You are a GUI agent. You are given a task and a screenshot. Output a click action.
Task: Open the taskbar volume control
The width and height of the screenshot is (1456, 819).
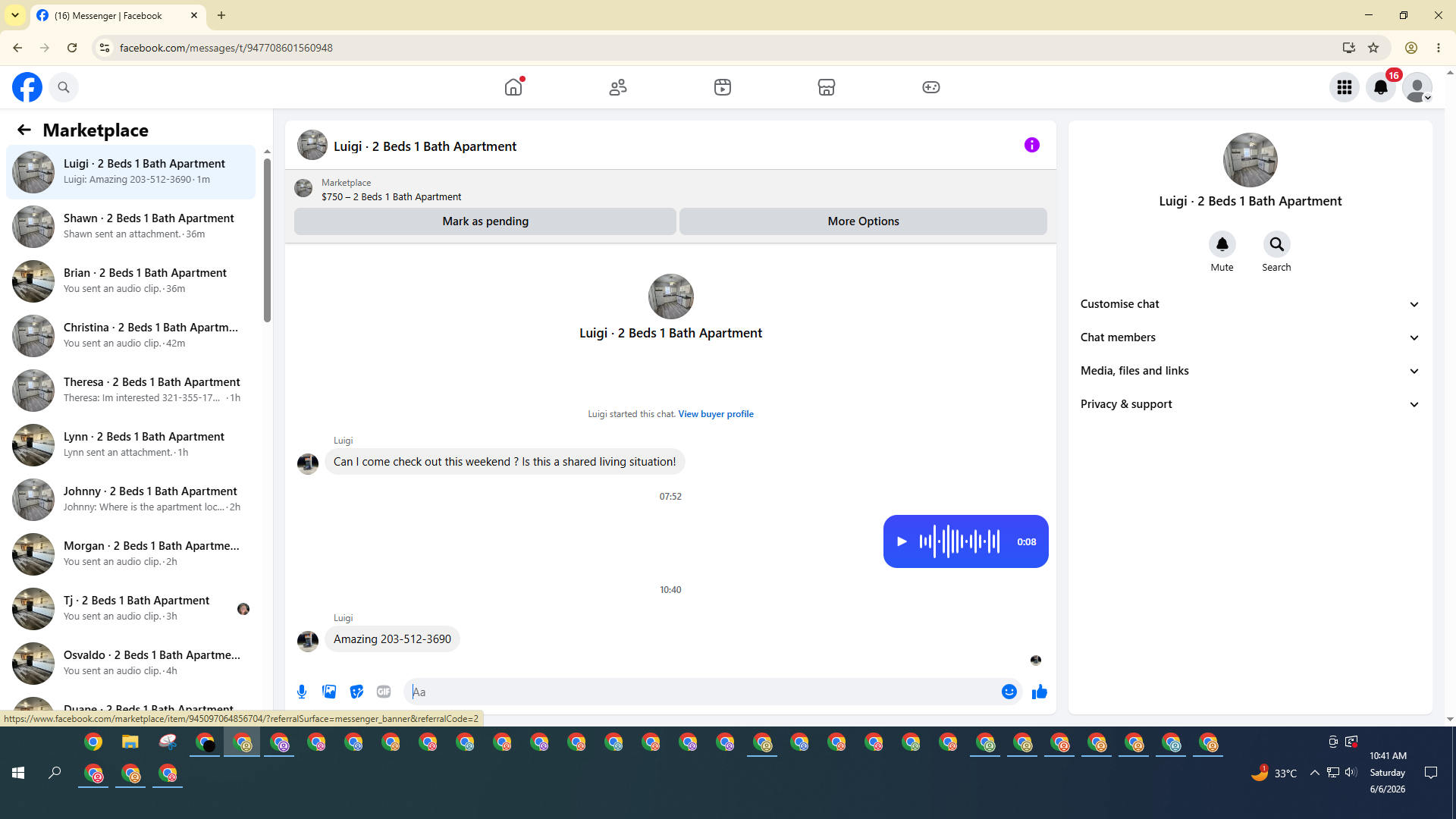point(1351,773)
